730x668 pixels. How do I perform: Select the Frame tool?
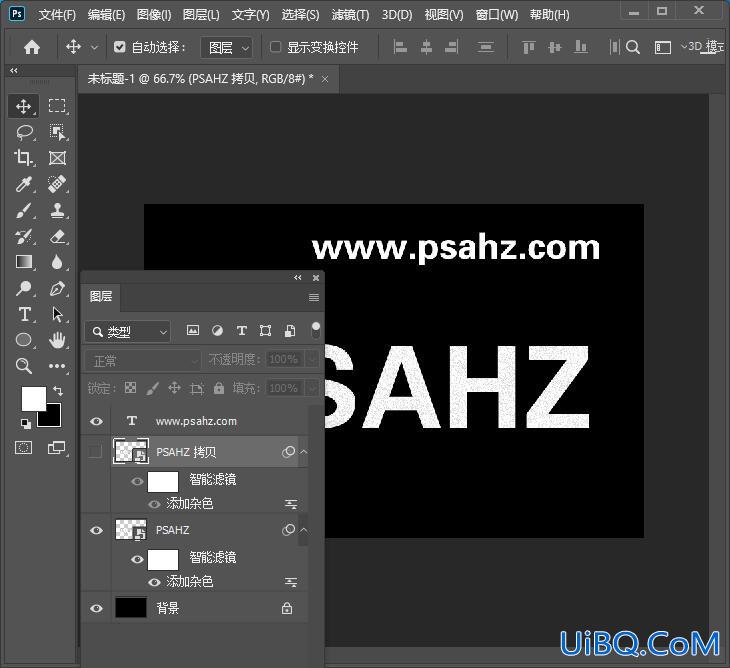click(x=57, y=158)
